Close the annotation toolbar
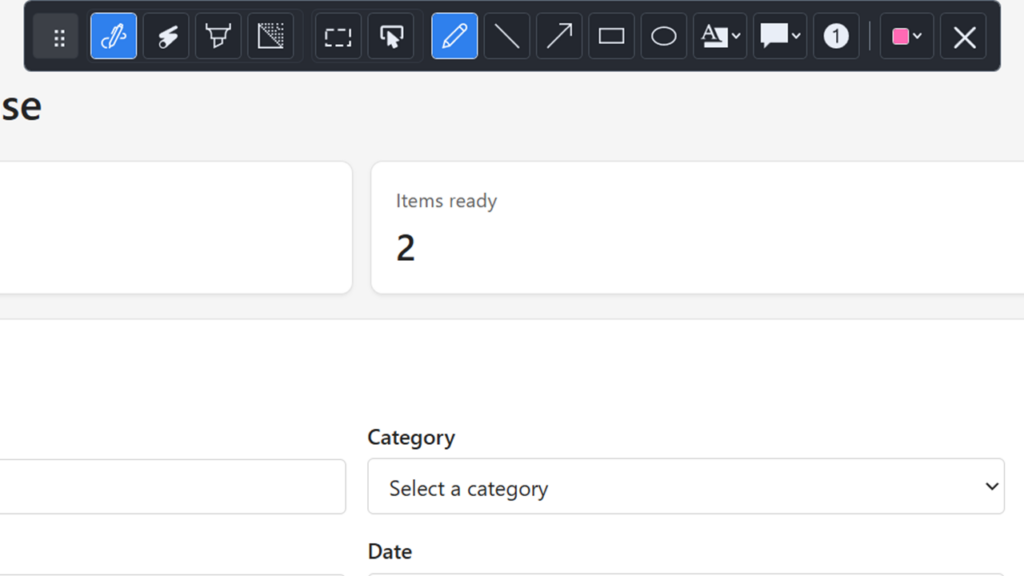 coord(964,37)
